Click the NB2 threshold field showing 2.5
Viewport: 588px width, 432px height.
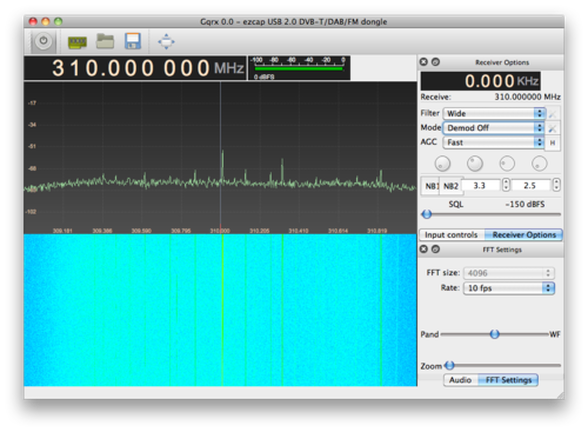(x=531, y=186)
